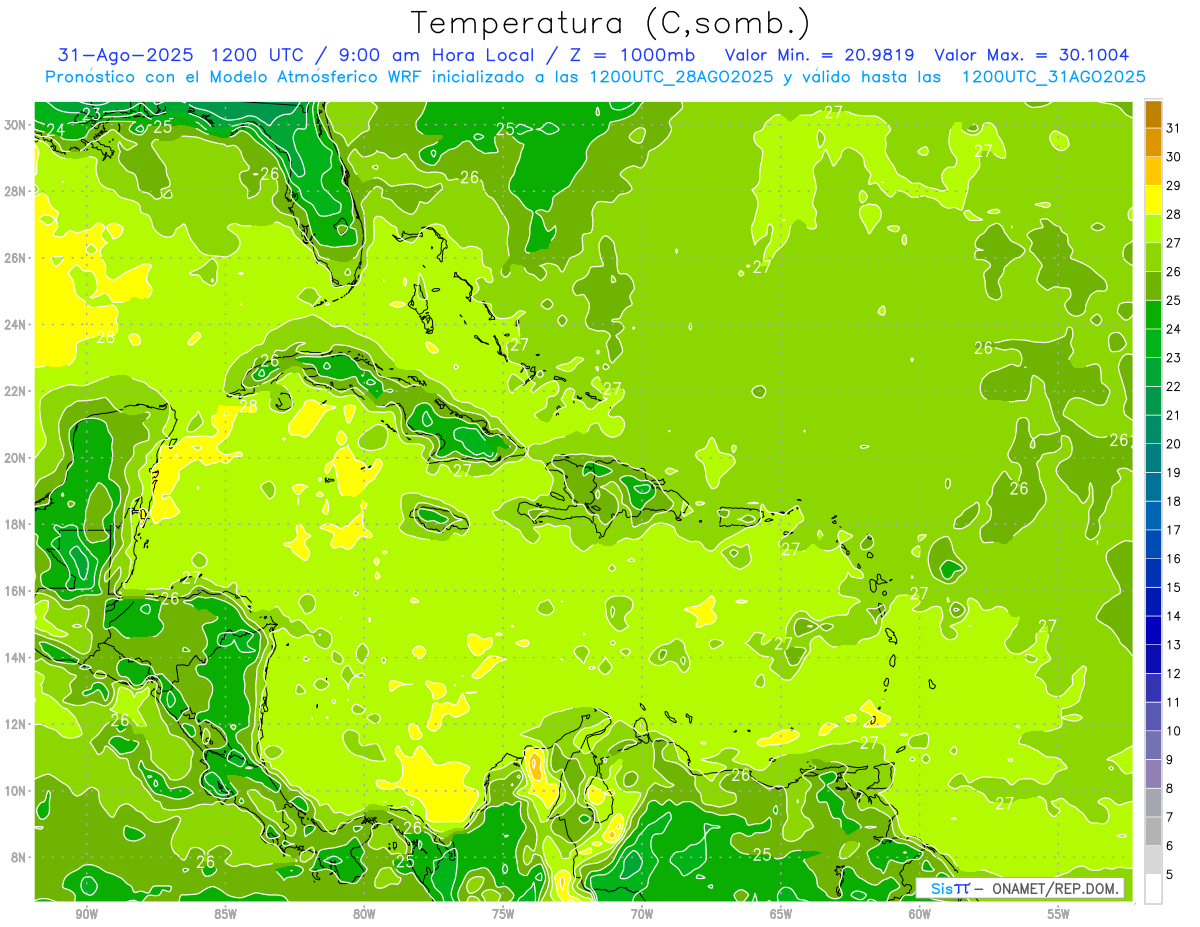Screen dimensions: 1200x927
Task: Click the 16N latitude label
Action: pos(15,591)
